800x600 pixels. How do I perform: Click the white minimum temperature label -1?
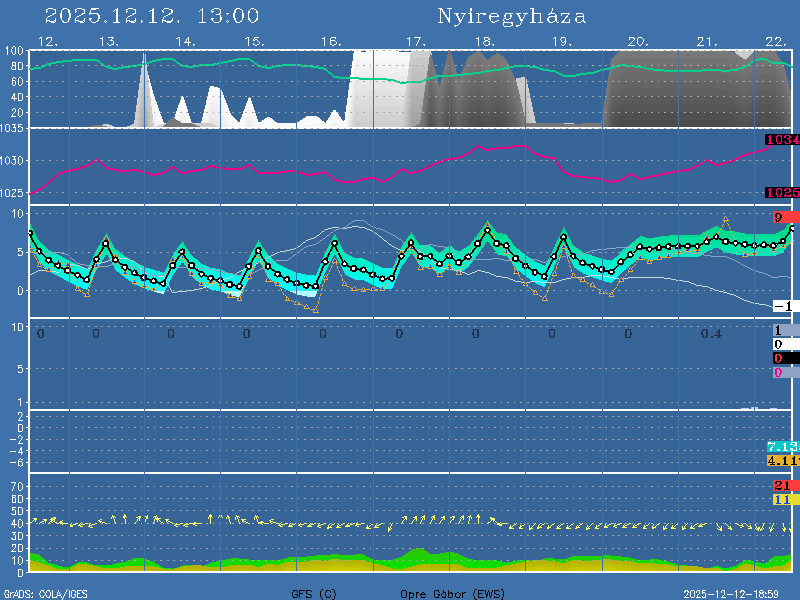coord(783,306)
